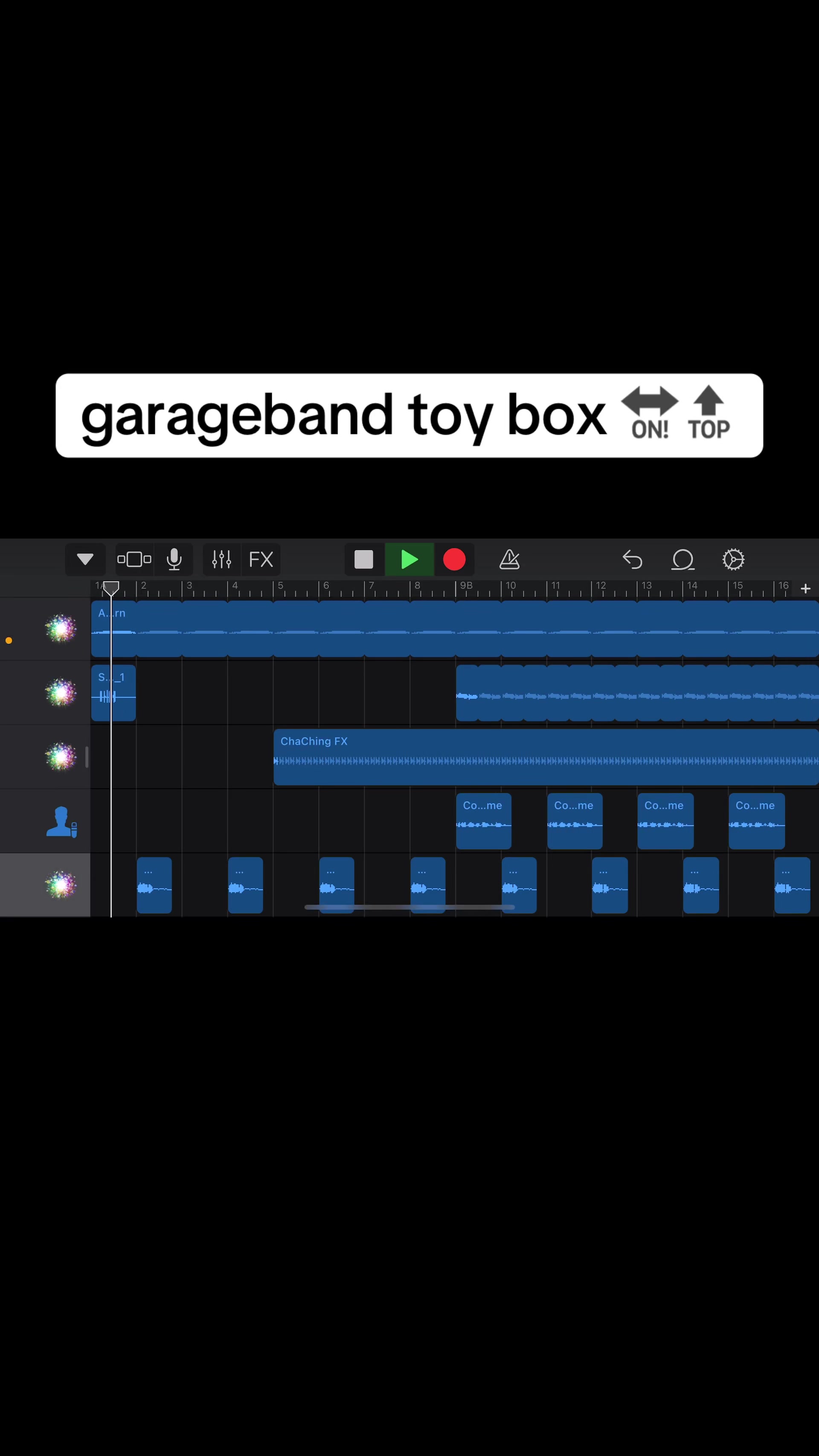819x1456 pixels.
Task: Switch to Tracks view button
Action: [134, 559]
